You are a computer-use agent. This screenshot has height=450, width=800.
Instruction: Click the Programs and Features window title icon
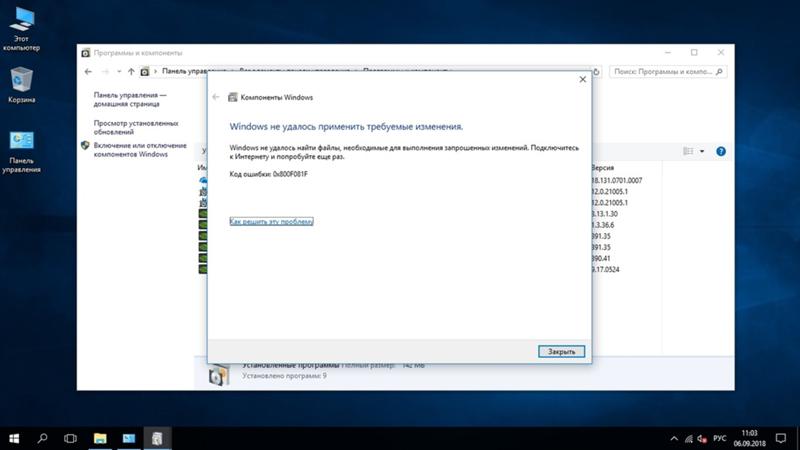click(x=86, y=53)
